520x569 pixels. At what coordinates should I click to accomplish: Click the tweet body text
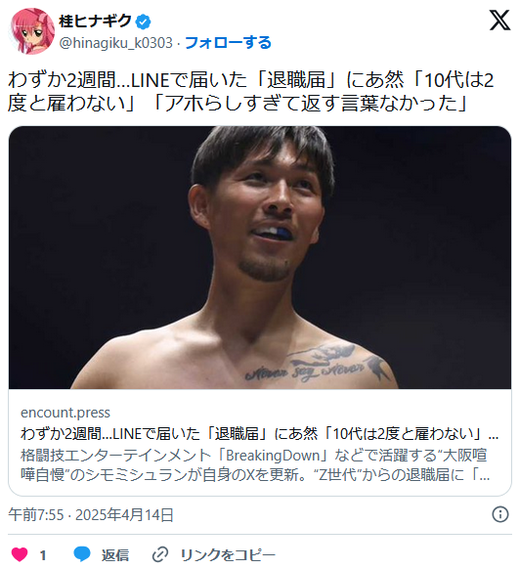(x=250, y=91)
